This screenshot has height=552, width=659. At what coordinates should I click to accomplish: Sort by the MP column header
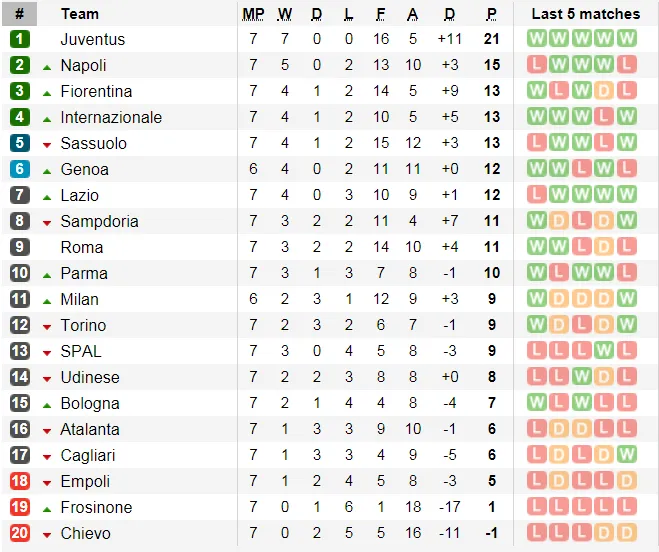pyautogui.click(x=253, y=14)
